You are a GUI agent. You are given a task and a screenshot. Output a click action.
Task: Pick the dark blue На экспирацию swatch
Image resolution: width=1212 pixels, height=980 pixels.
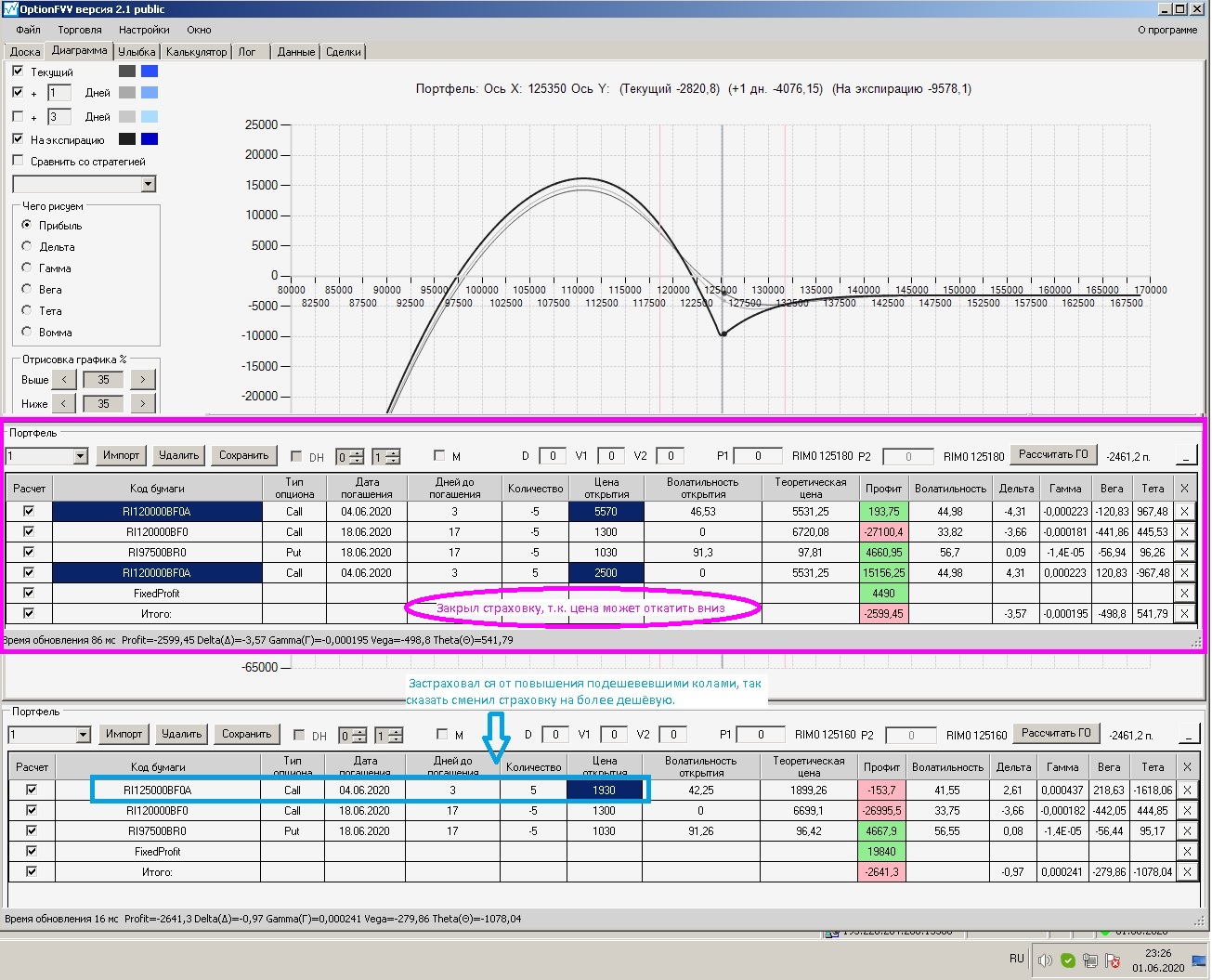[x=149, y=139]
